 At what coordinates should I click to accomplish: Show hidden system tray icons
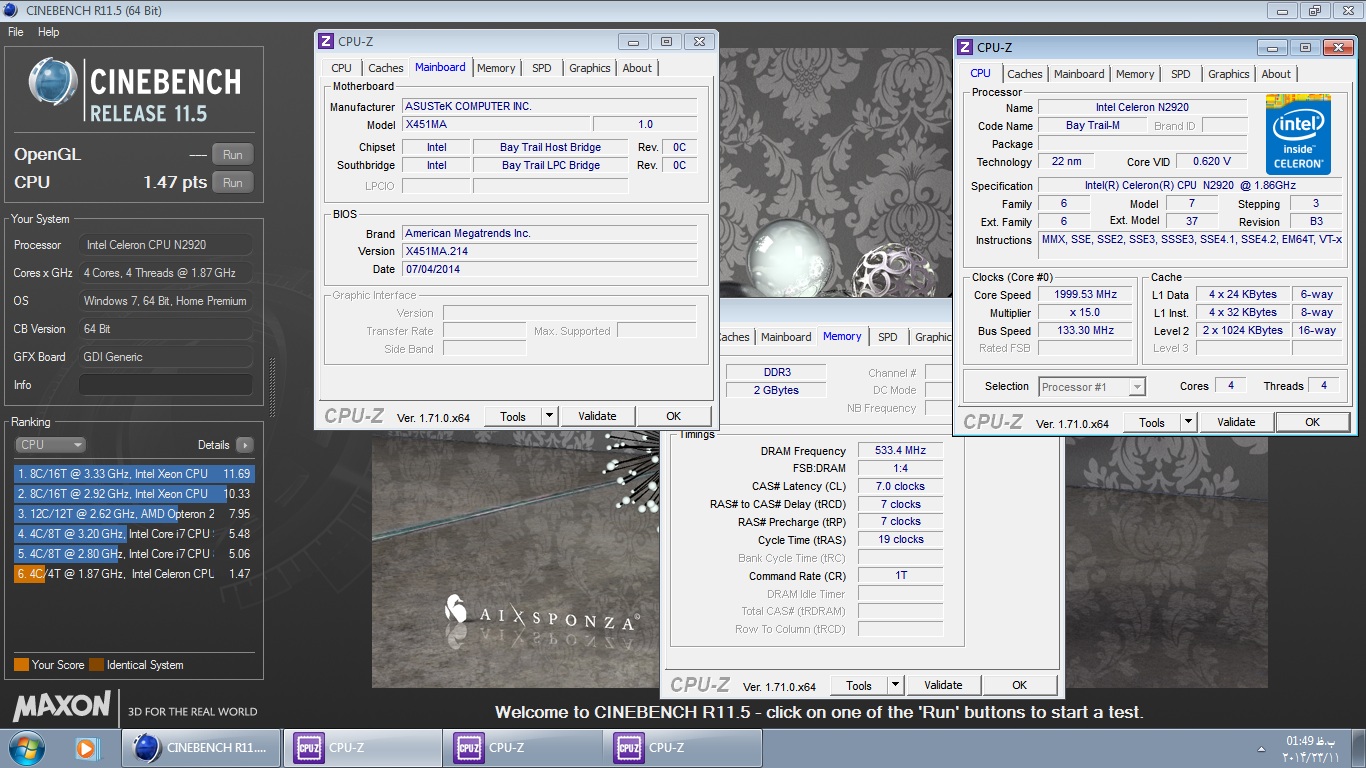click(1260, 748)
